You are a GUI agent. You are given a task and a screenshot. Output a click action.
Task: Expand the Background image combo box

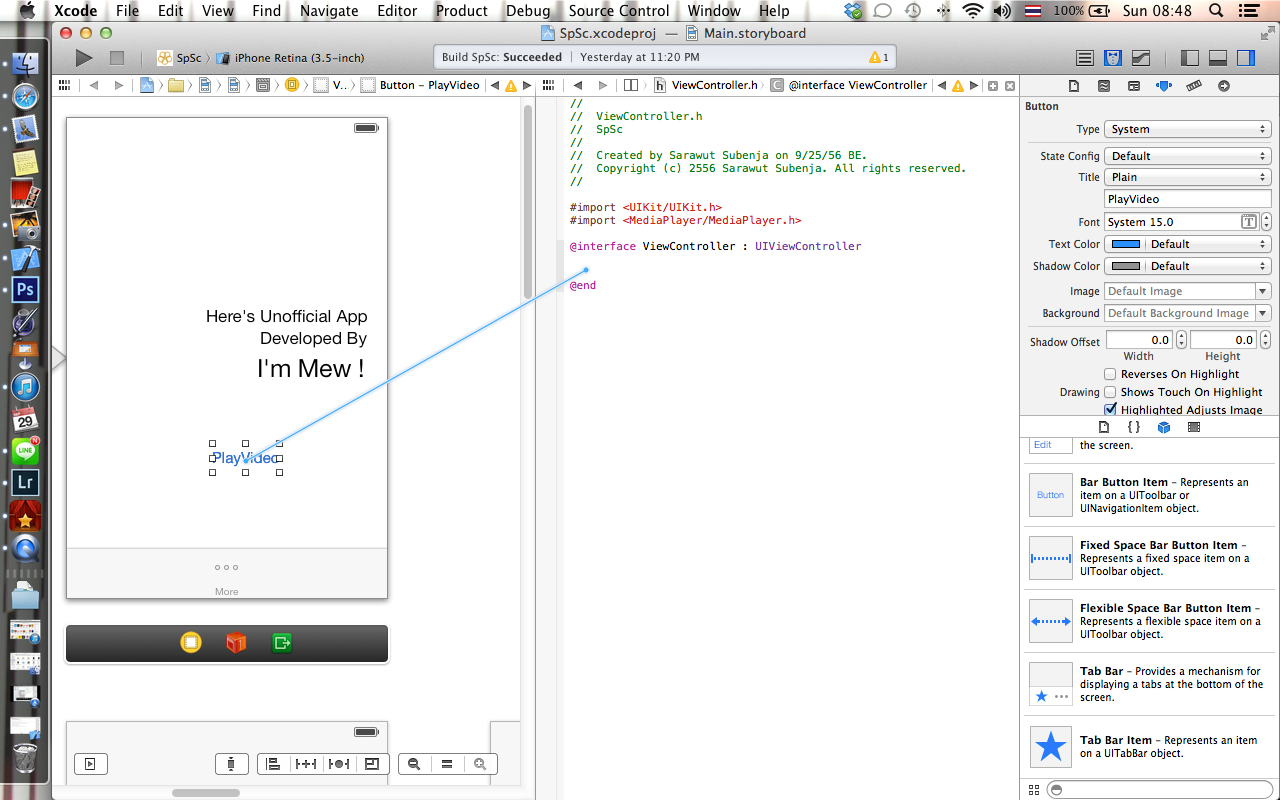[1263, 313]
